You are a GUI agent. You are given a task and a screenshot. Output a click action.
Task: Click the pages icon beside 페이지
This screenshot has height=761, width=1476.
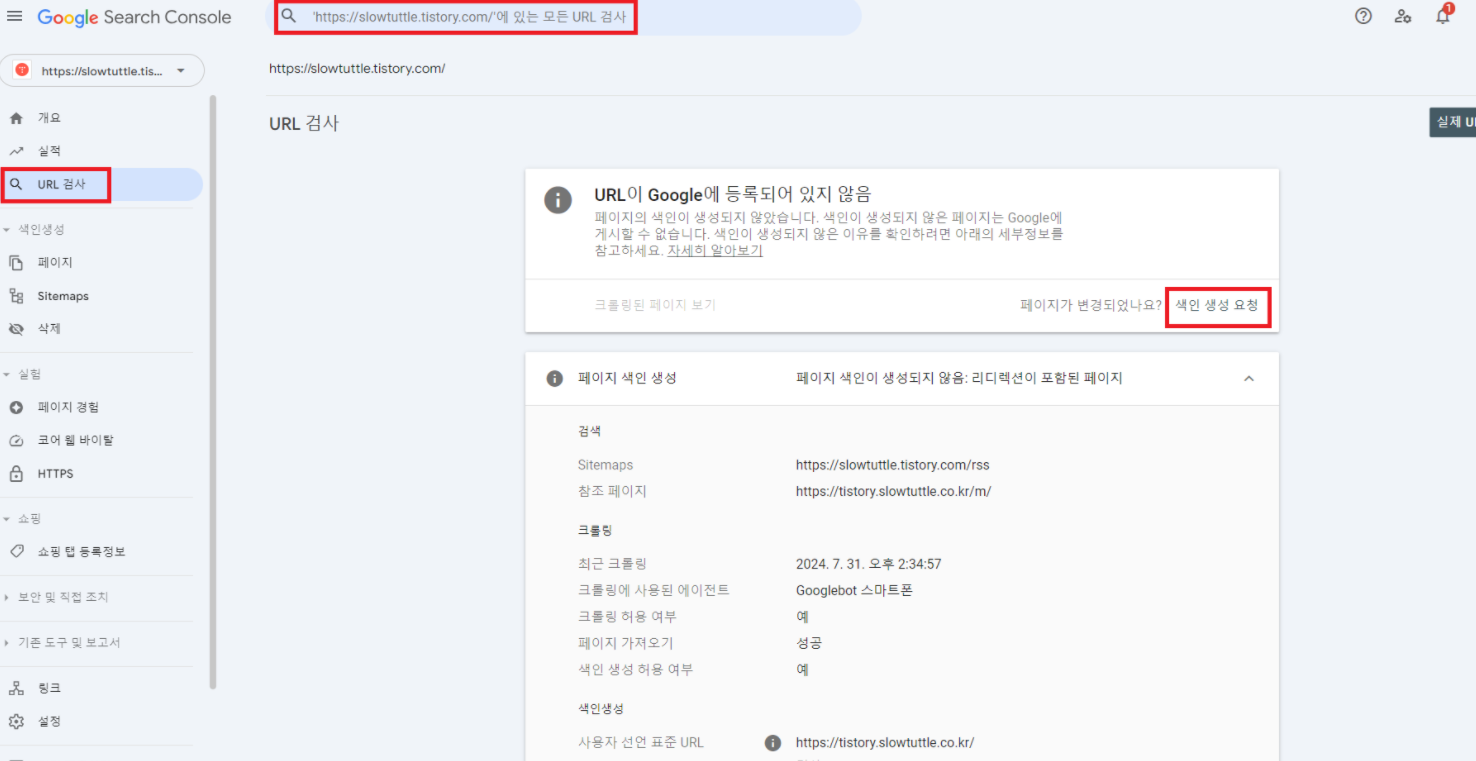(16, 263)
